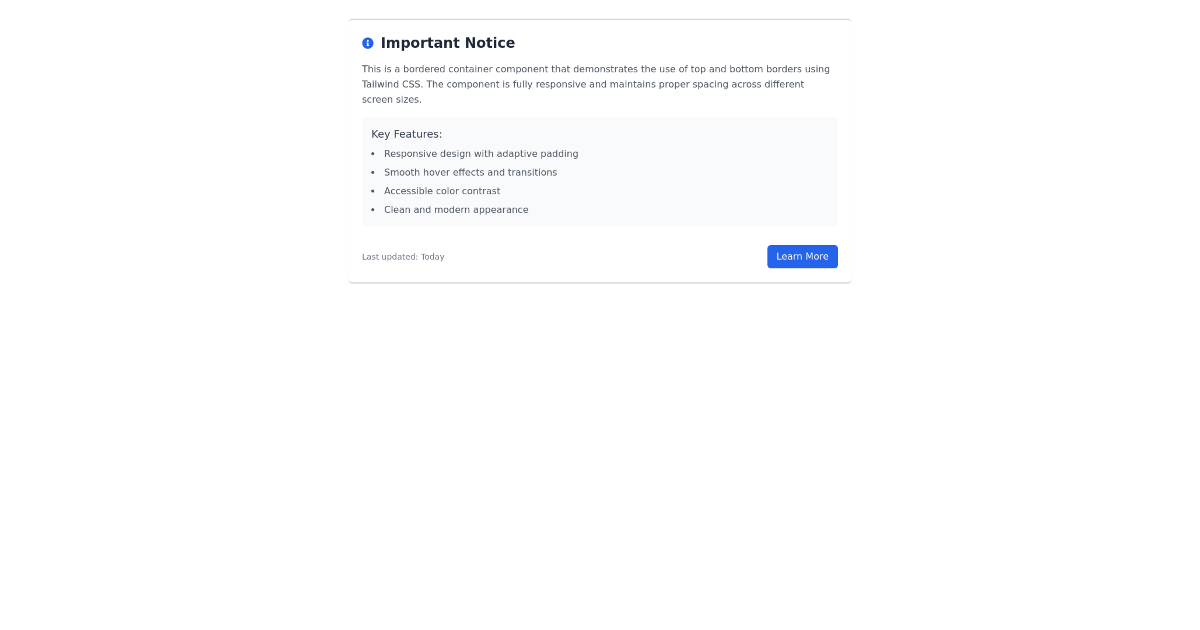The image size is (1200, 630).
Task: Click inside the white notice card container
Action: tap(600, 235)
